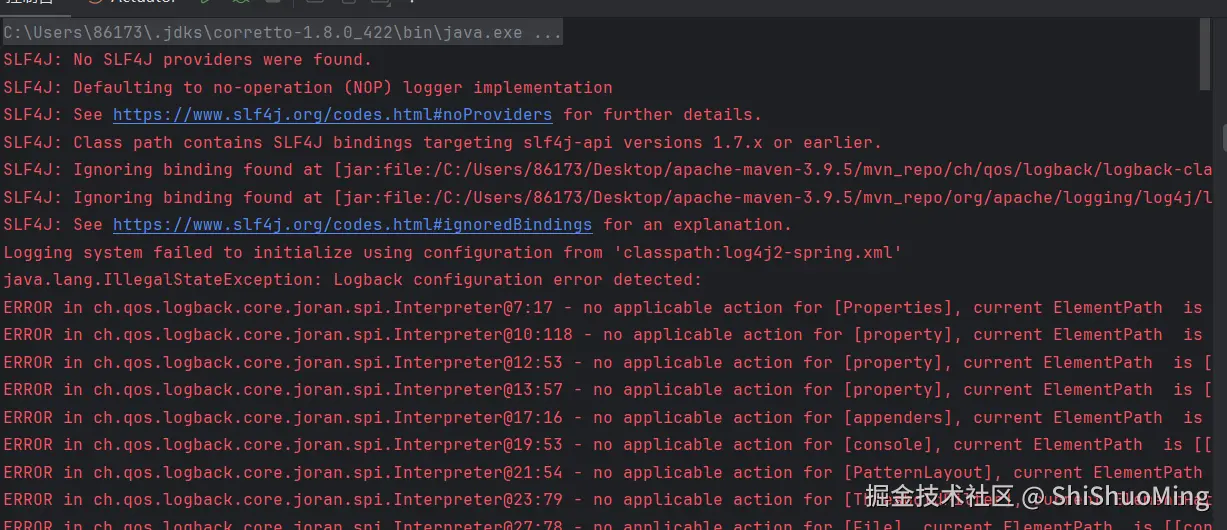The height and width of the screenshot is (530, 1227).
Task: Click the java.exe command line at top
Action: point(283,33)
